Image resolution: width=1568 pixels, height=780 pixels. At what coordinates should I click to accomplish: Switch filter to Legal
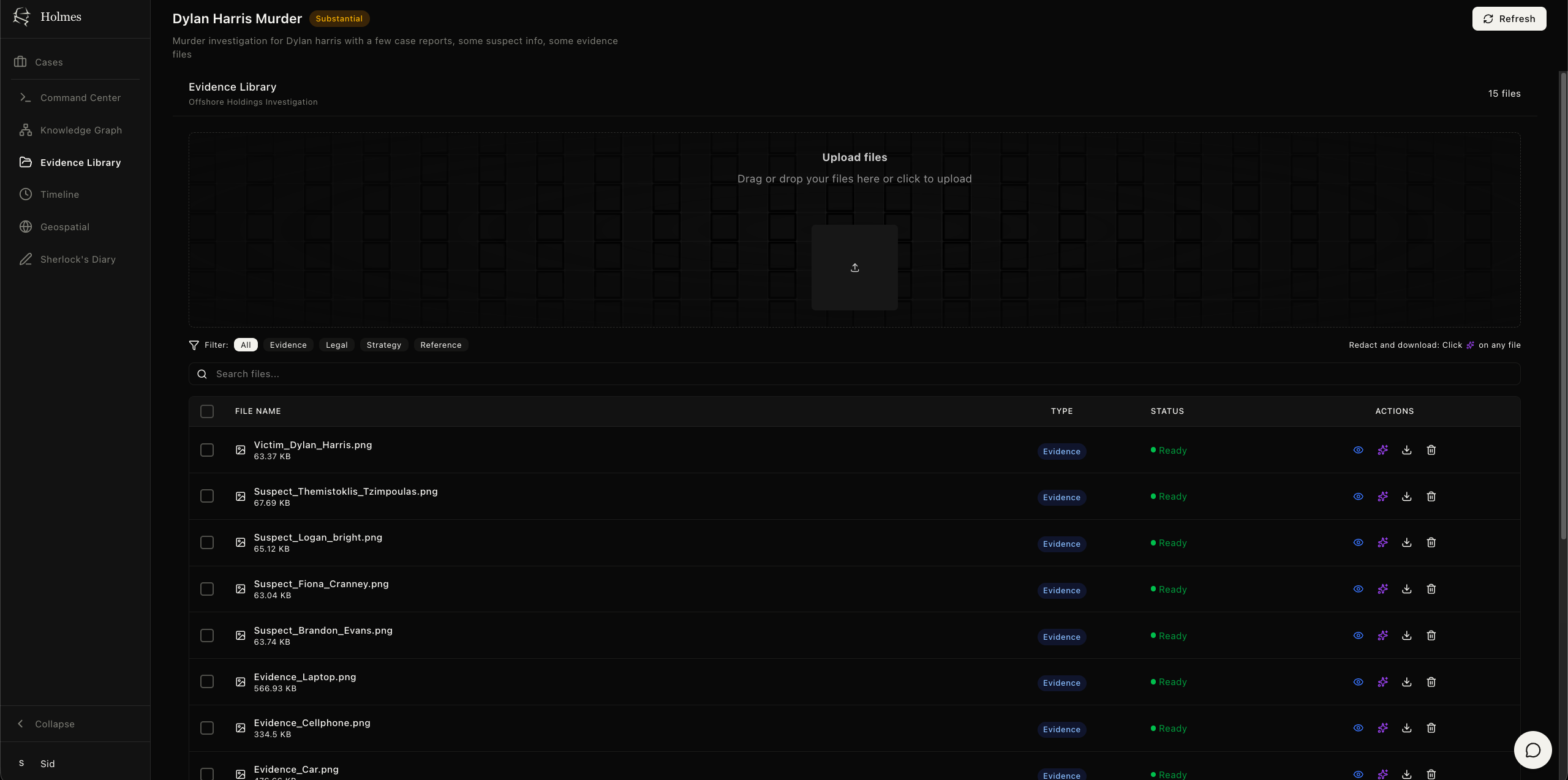coord(336,345)
